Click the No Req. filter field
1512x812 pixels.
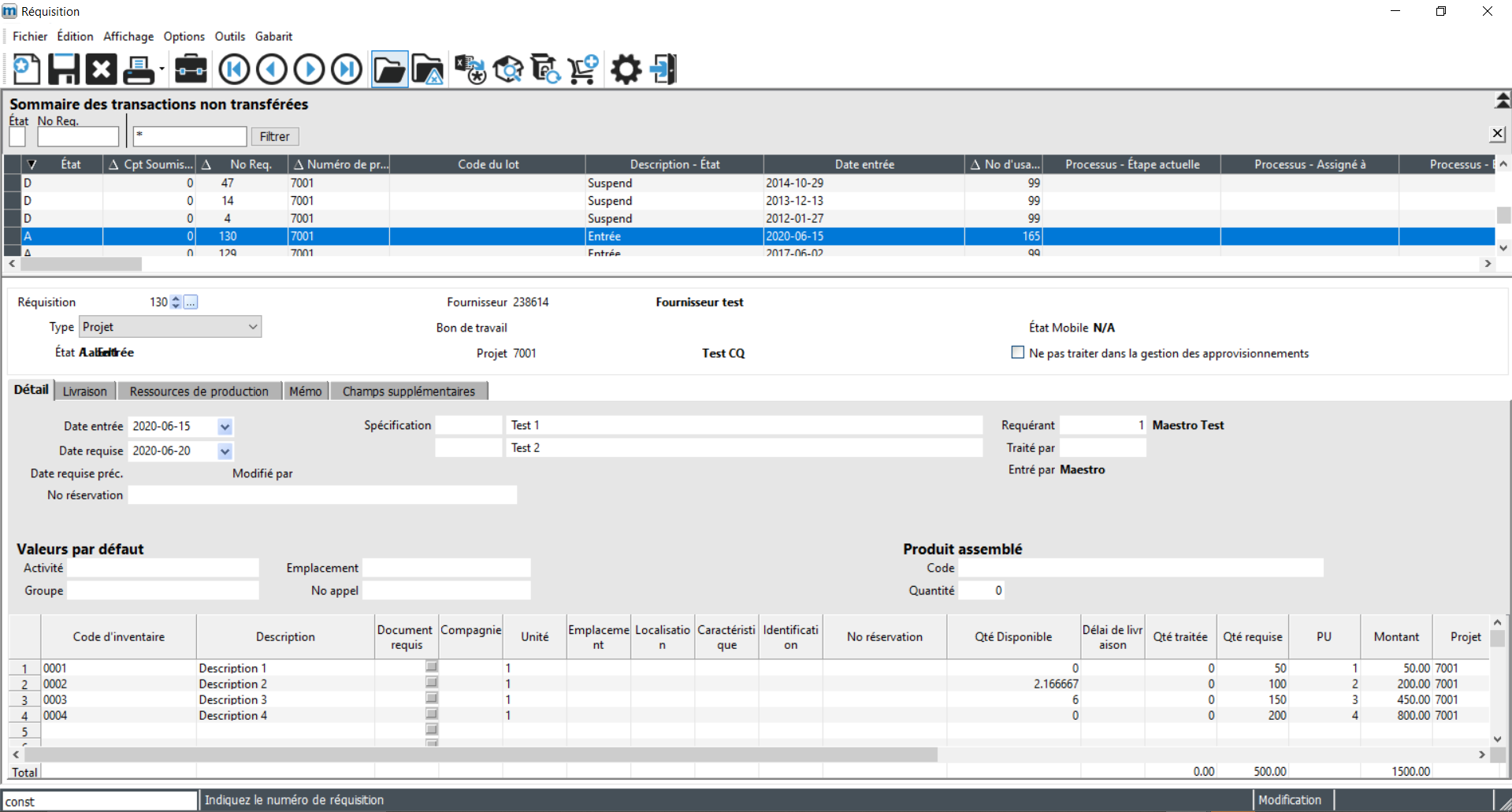[78, 136]
